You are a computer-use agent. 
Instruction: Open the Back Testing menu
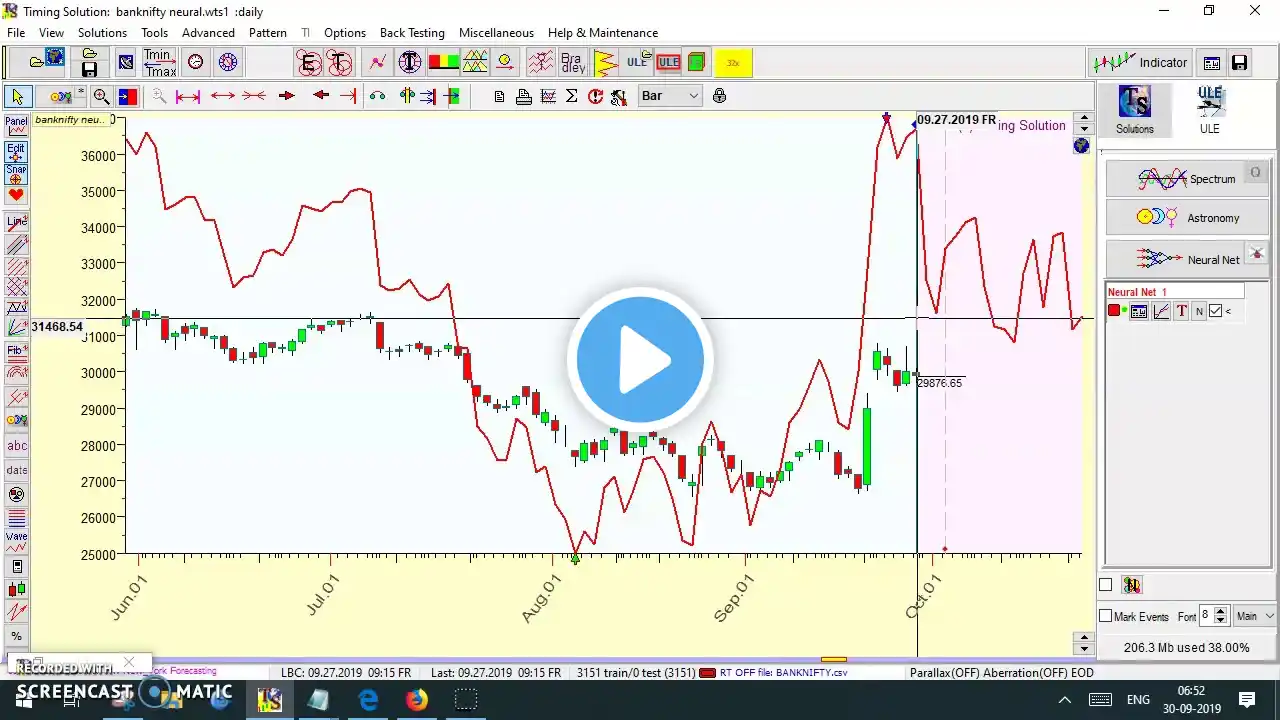coord(412,33)
